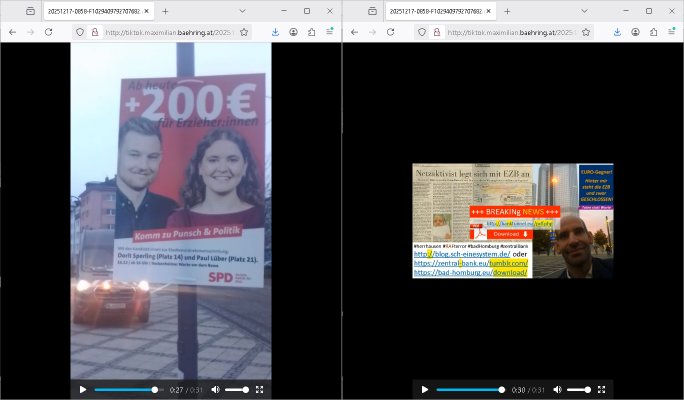
Task: Bookmark the page with left window star
Action: click(x=244, y=32)
